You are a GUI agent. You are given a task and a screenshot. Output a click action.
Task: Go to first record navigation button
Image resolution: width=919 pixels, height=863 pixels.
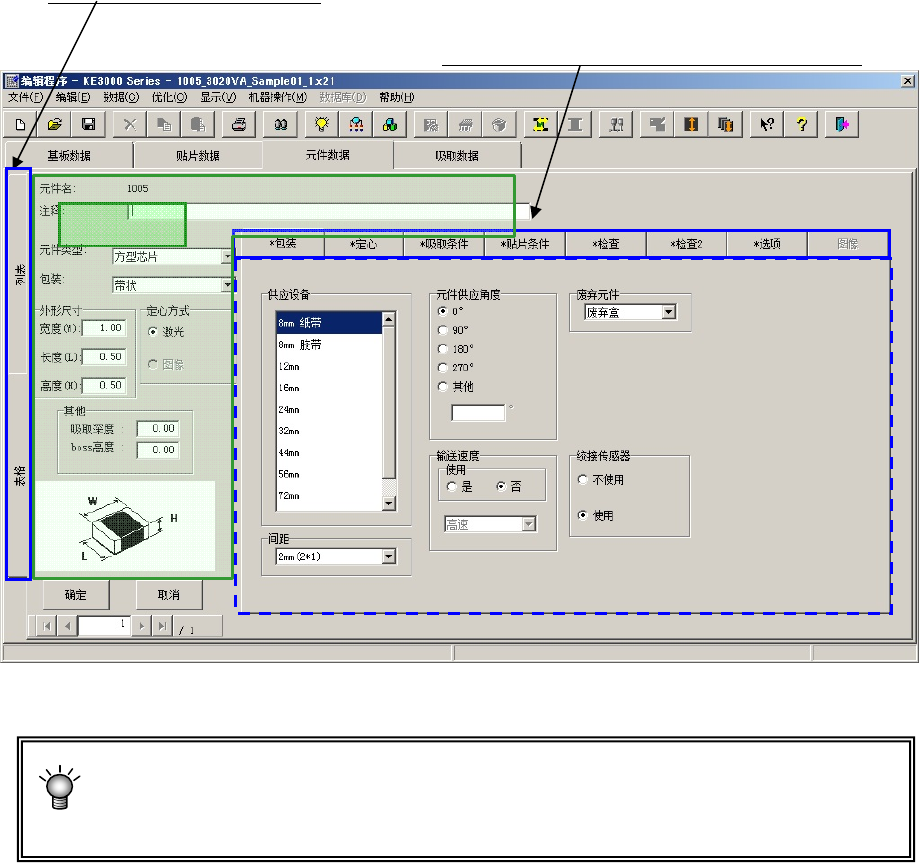[47, 626]
